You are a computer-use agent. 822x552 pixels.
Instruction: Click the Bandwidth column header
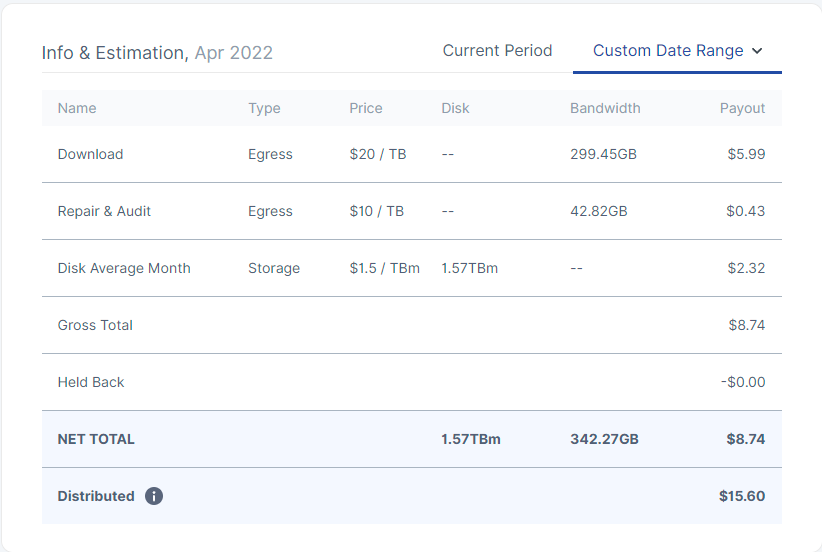click(x=605, y=108)
